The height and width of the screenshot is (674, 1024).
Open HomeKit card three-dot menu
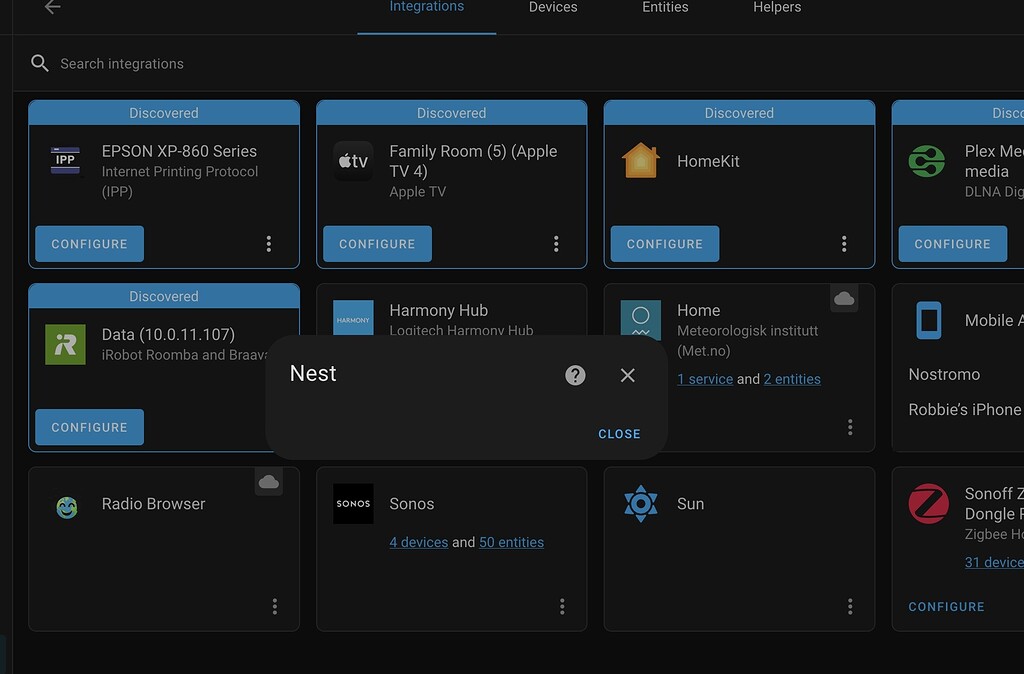click(x=844, y=244)
